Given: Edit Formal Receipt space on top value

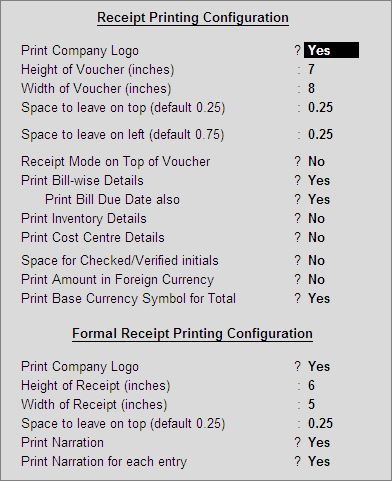Looking at the screenshot, I should tap(320, 424).
